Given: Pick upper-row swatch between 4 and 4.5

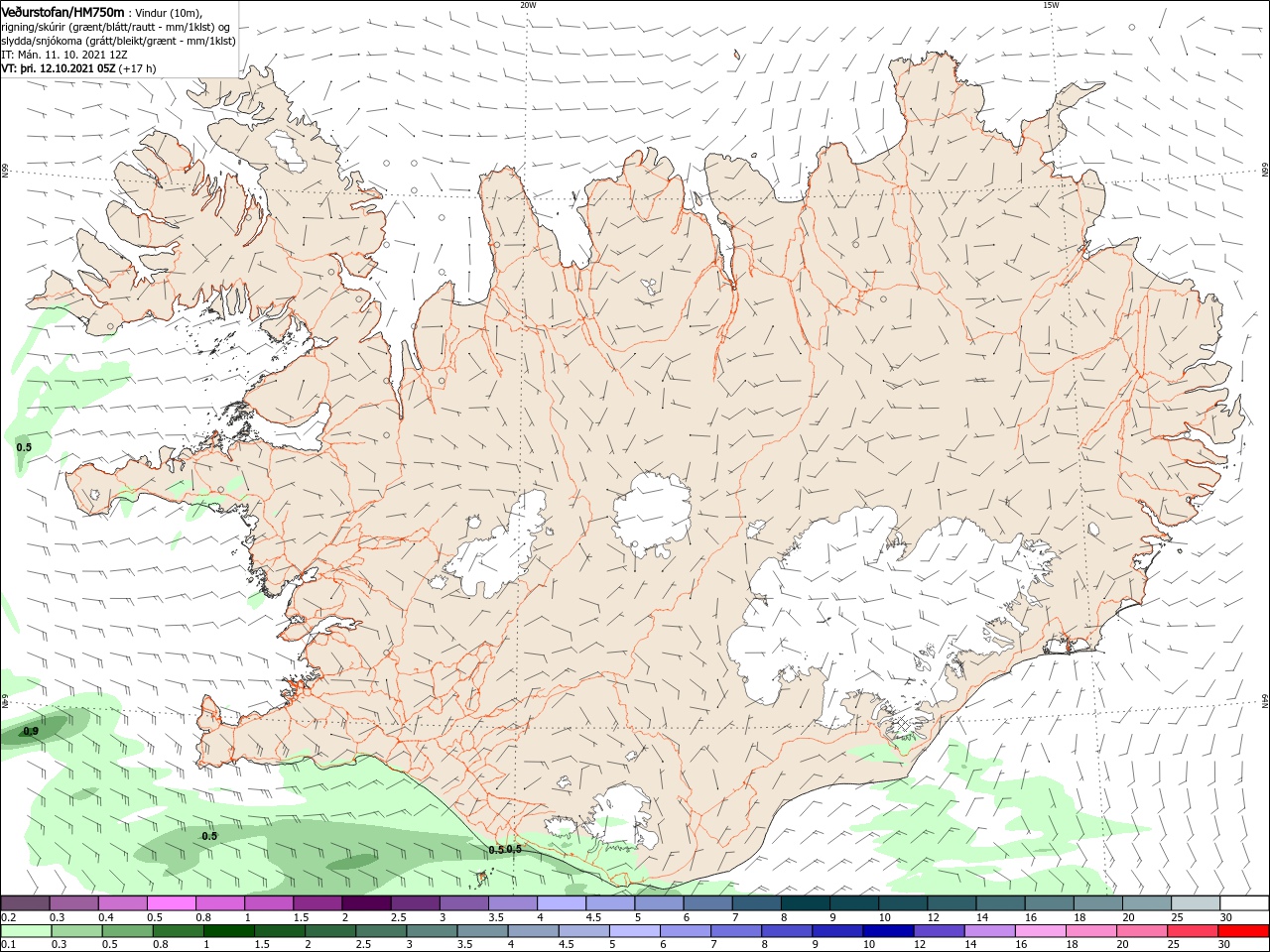Looking at the screenshot, I should tap(561, 903).
